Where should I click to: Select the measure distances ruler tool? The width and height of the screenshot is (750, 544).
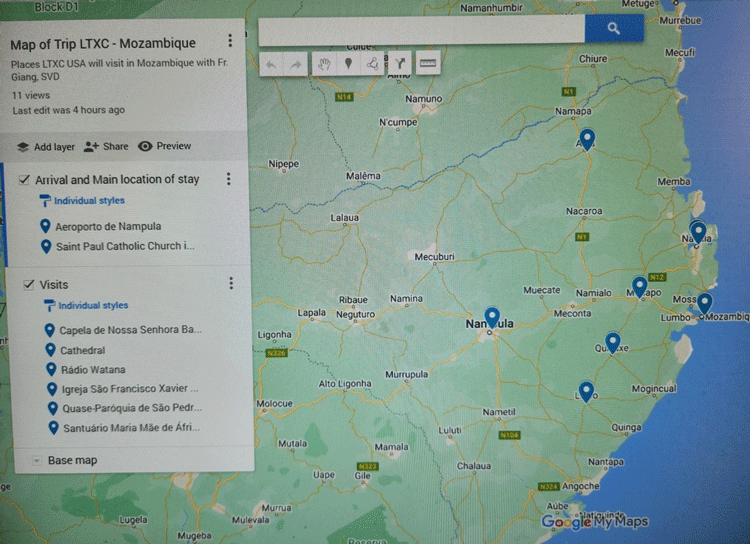(x=428, y=64)
